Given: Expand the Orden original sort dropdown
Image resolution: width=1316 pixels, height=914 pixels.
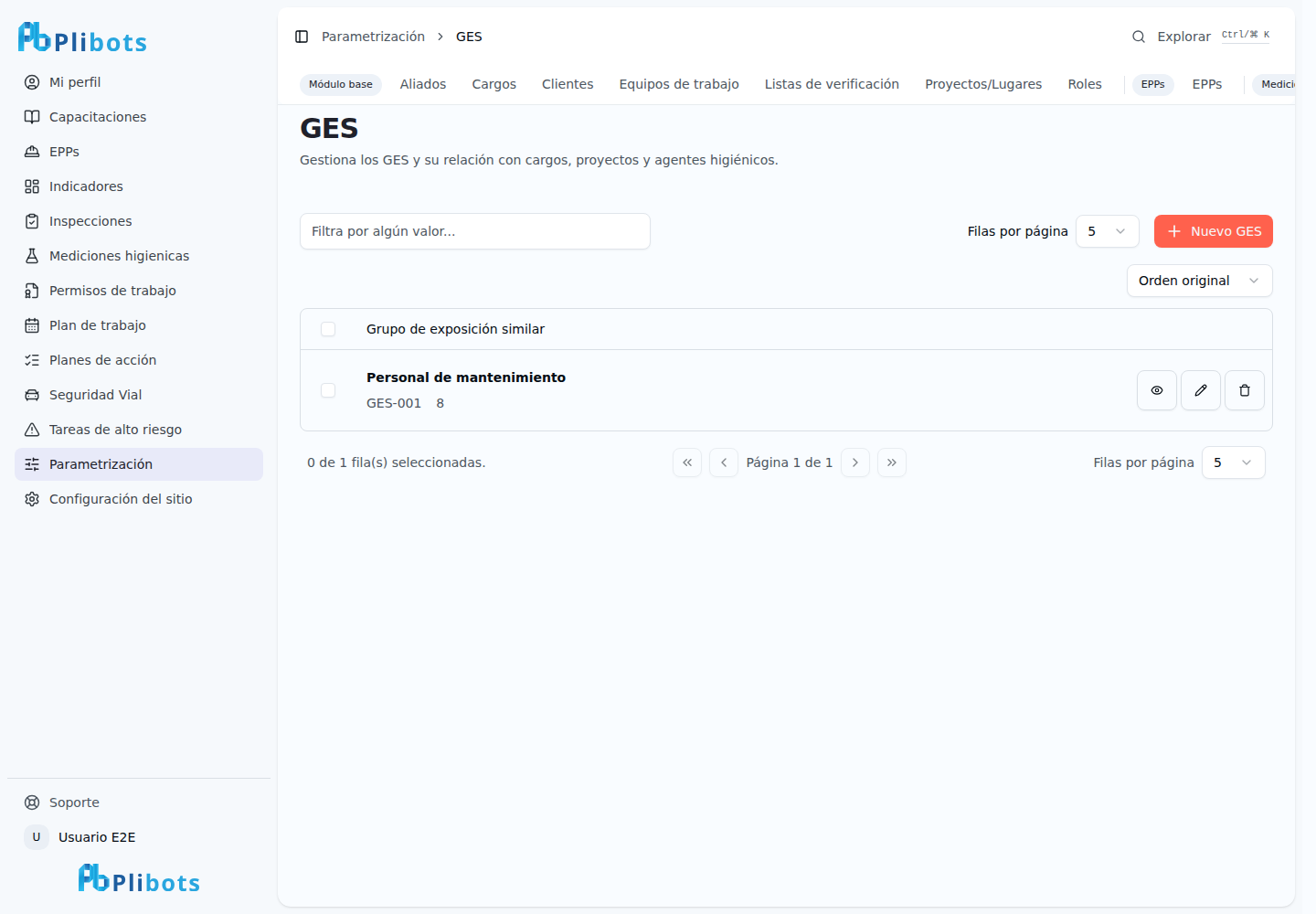Looking at the screenshot, I should (1200, 281).
